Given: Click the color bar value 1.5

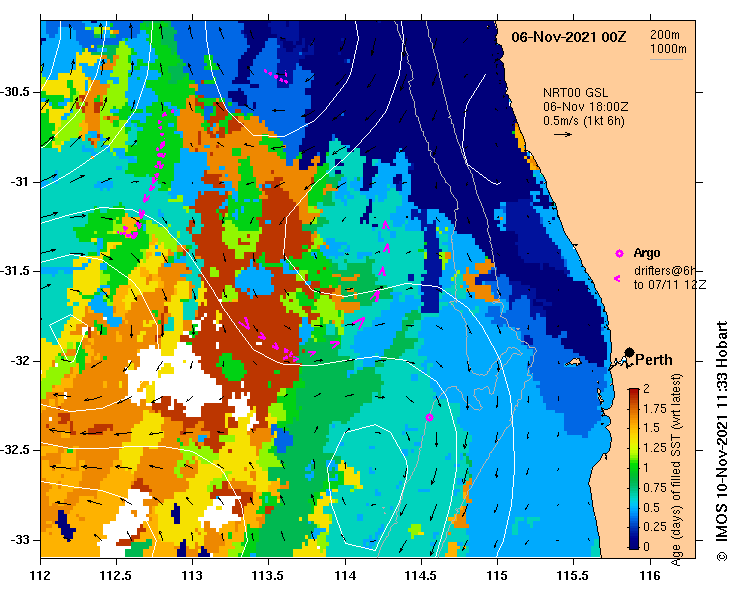Looking at the screenshot, I should pyautogui.click(x=651, y=428).
